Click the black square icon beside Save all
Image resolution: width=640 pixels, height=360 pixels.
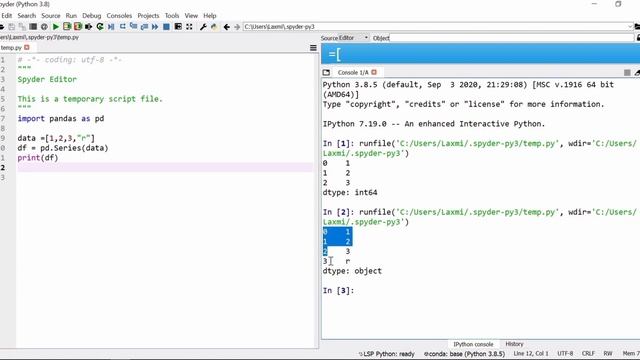click(x=33, y=27)
